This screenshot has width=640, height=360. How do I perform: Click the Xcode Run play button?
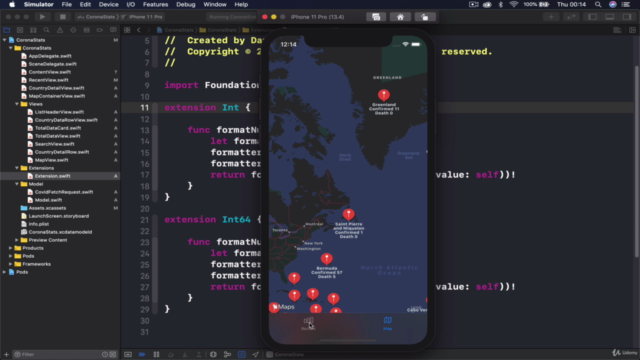click(42, 17)
